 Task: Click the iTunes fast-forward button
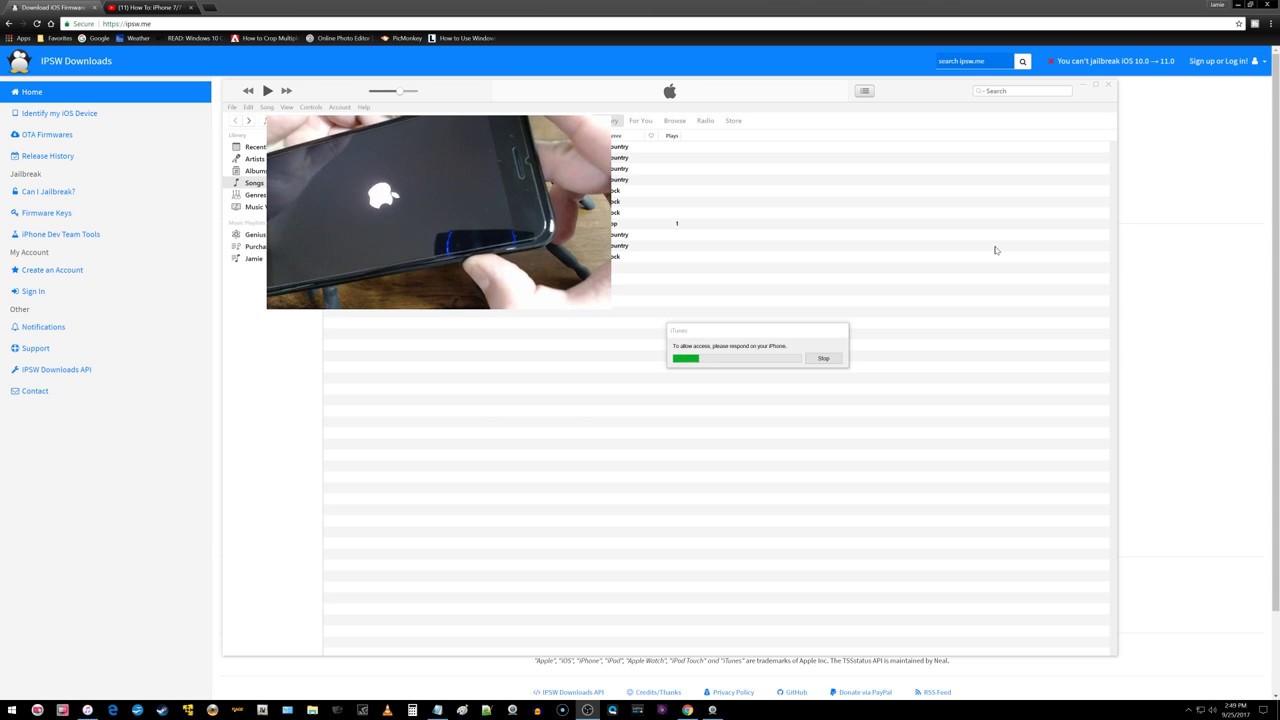(x=286, y=91)
